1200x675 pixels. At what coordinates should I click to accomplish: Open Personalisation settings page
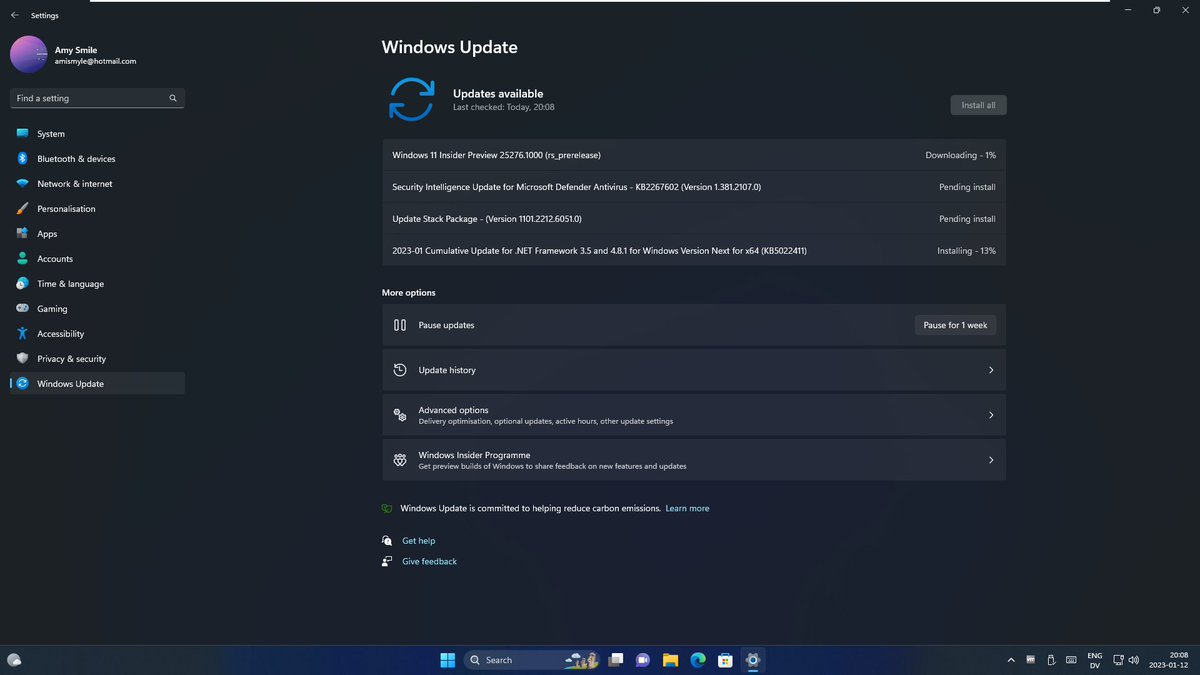pos(97,209)
